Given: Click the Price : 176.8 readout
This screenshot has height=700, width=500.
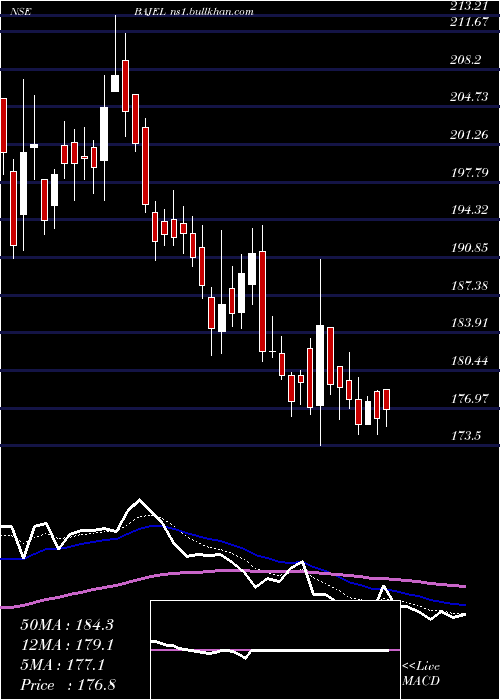Looking at the screenshot, I should [68, 685].
